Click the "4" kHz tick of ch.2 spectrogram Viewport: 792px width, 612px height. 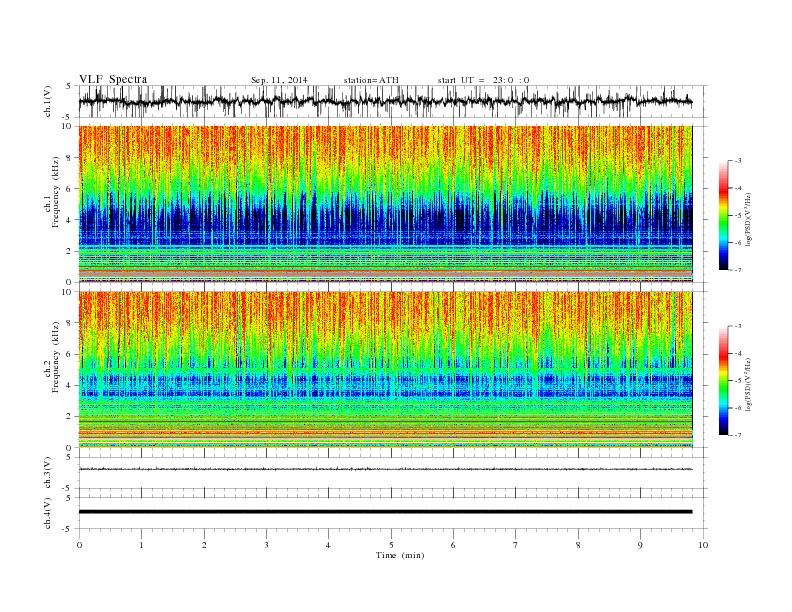69,385
